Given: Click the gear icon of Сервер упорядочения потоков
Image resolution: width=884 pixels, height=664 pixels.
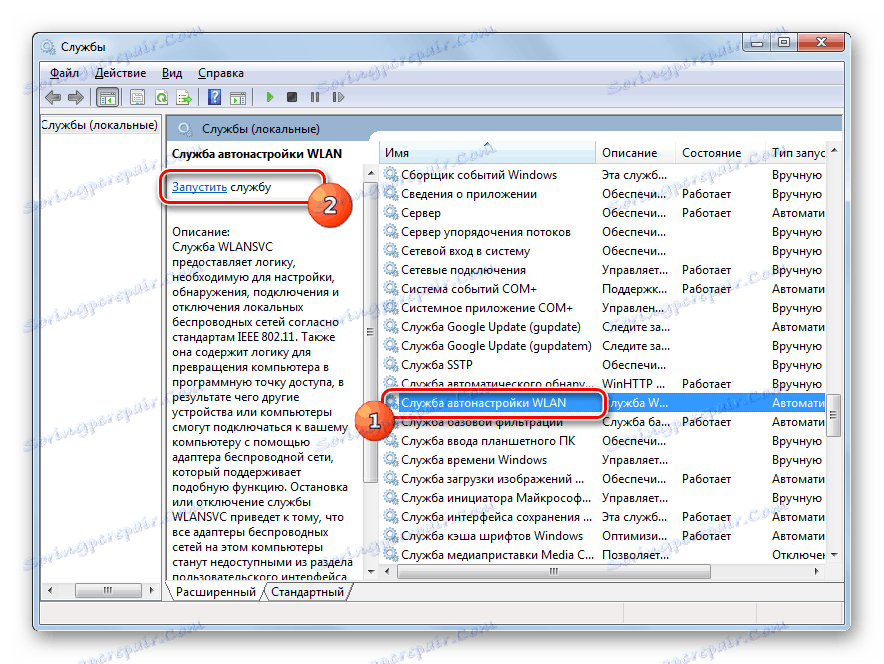Looking at the screenshot, I should [391, 232].
